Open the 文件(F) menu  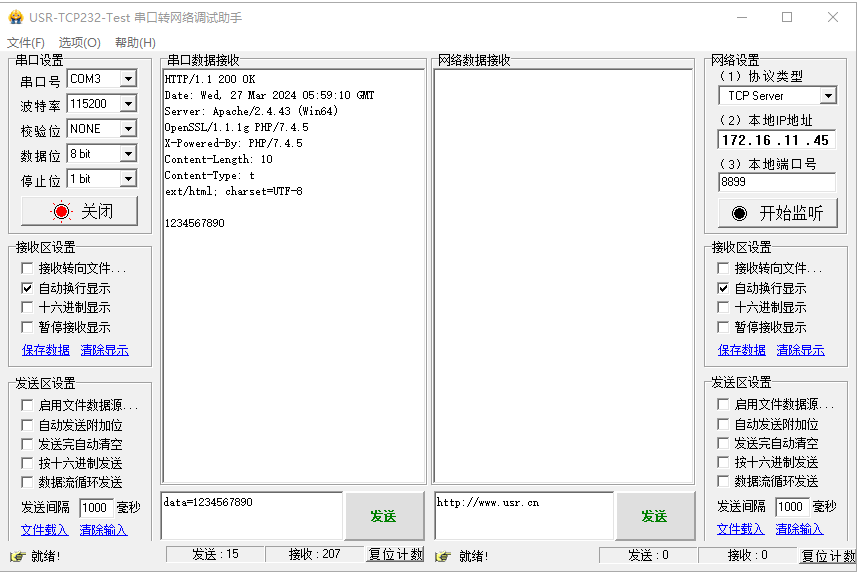pyautogui.click(x=26, y=42)
